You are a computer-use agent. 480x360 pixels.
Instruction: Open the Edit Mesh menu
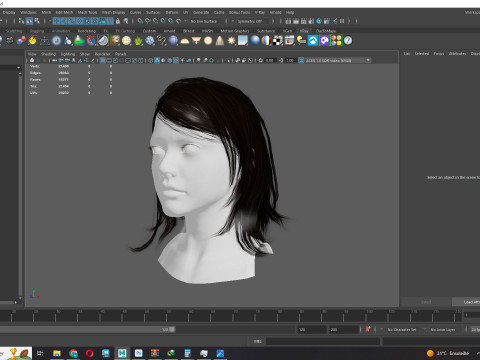[64, 12]
